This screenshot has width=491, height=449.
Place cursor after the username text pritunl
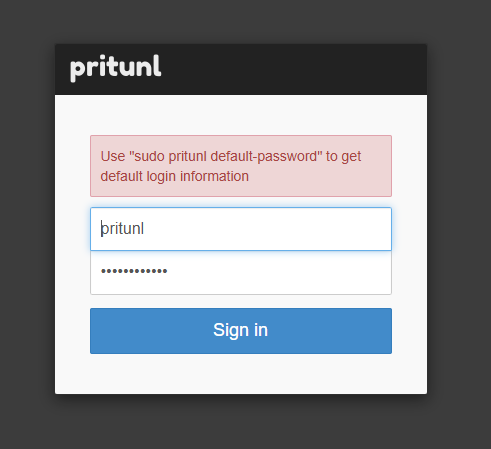point(144,229)
